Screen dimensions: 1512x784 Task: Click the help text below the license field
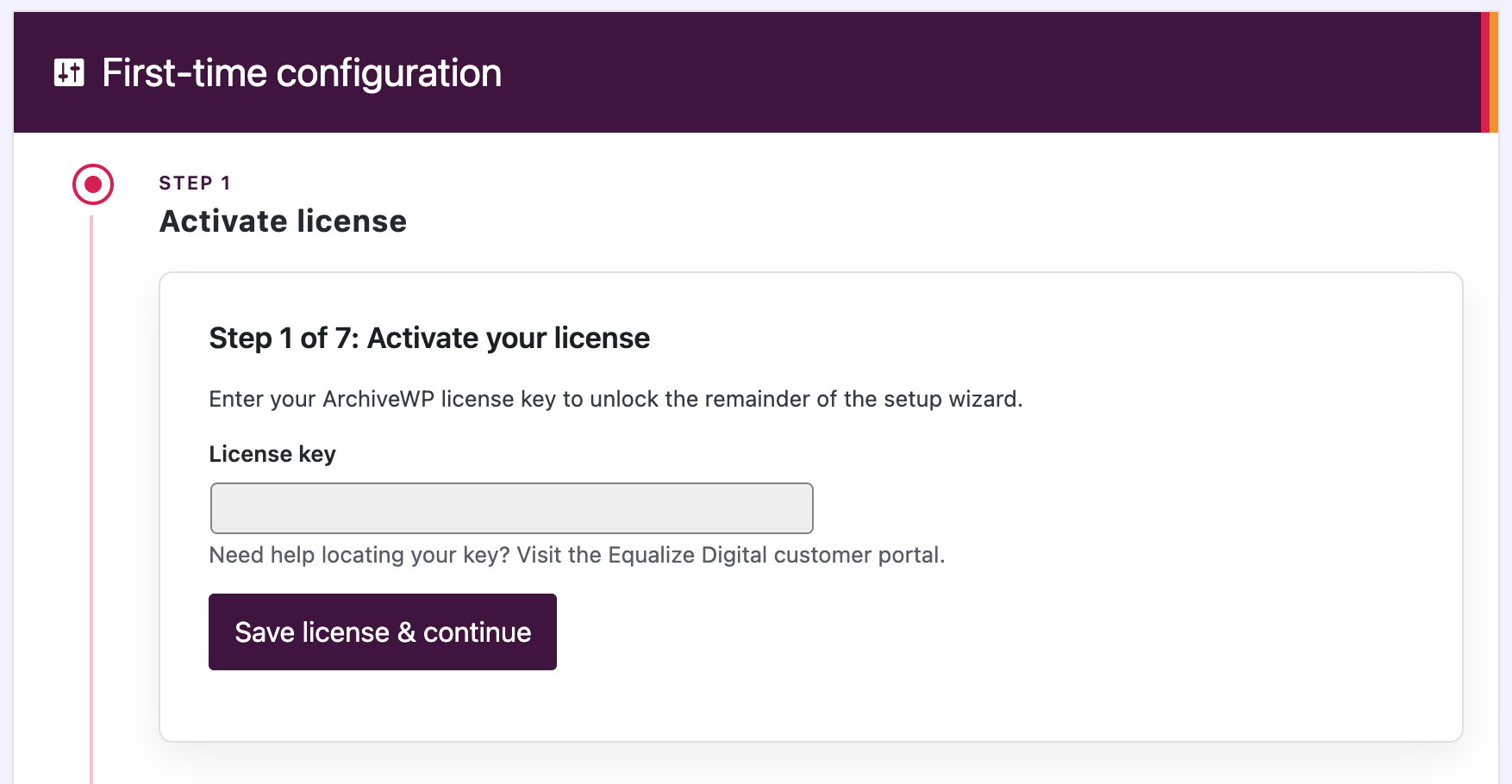click(576, 555)
